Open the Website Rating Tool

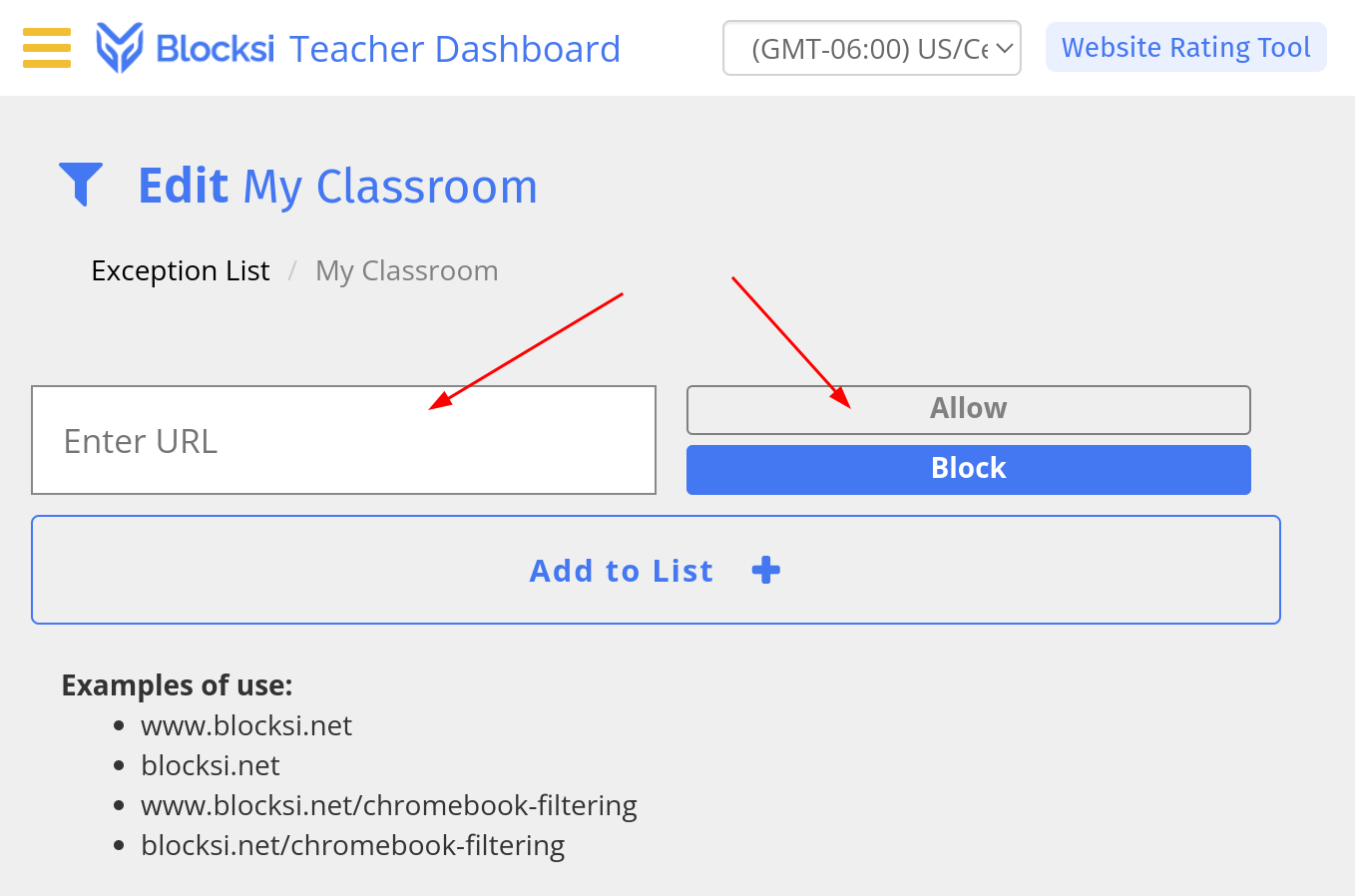(x=1185, y=47)
